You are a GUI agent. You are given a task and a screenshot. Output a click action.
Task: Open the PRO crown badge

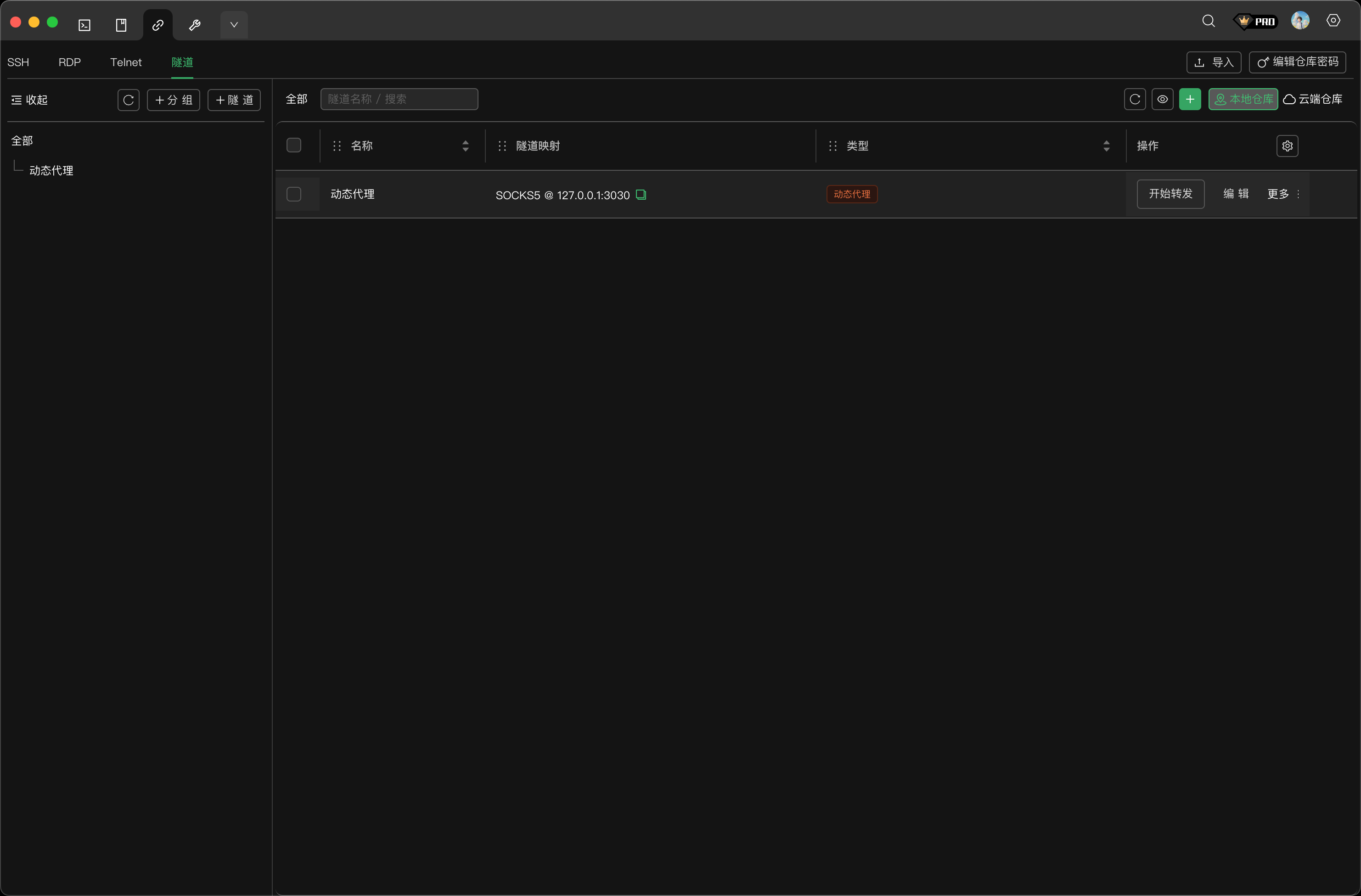pos(1256,22)
